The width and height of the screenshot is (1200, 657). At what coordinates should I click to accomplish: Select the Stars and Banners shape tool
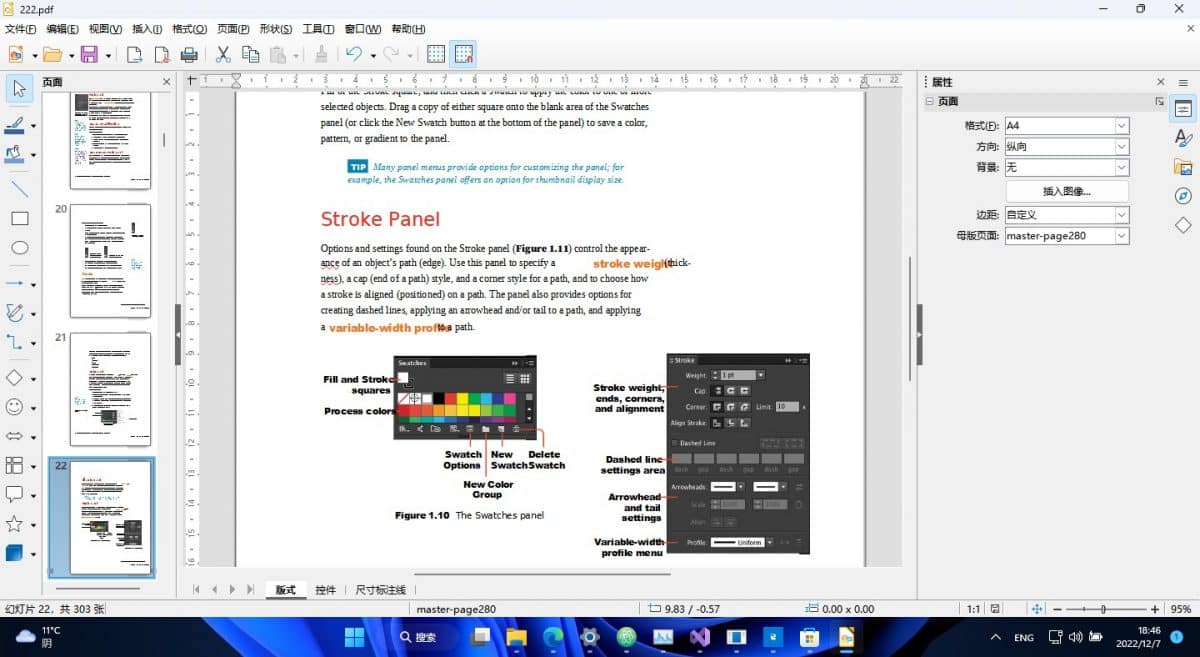(x=14, y=523)
